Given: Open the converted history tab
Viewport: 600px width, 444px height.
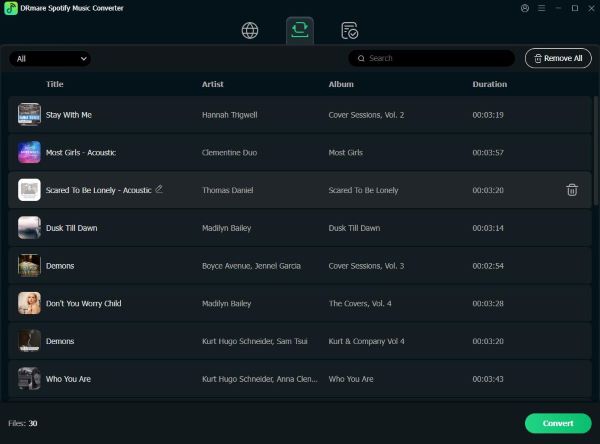Looking at the screenshot, I should point(349,31).
